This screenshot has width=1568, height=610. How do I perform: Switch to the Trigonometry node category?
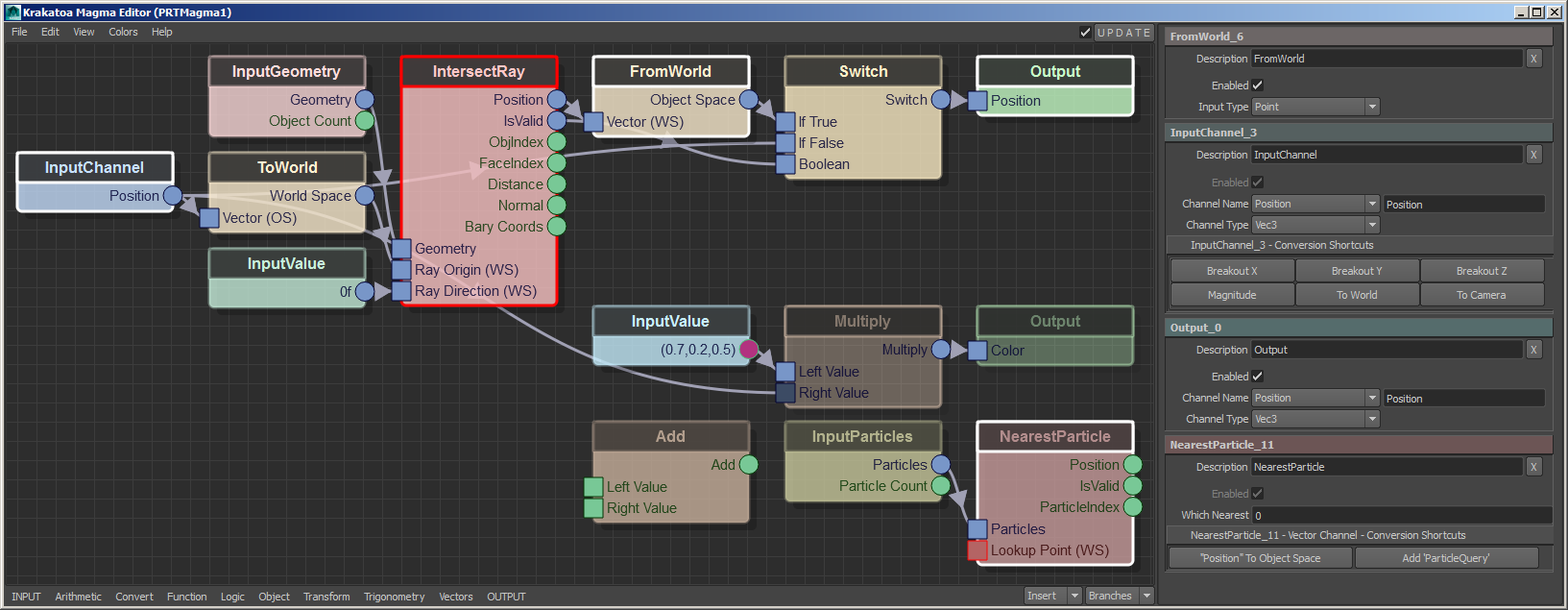[394, 597]
